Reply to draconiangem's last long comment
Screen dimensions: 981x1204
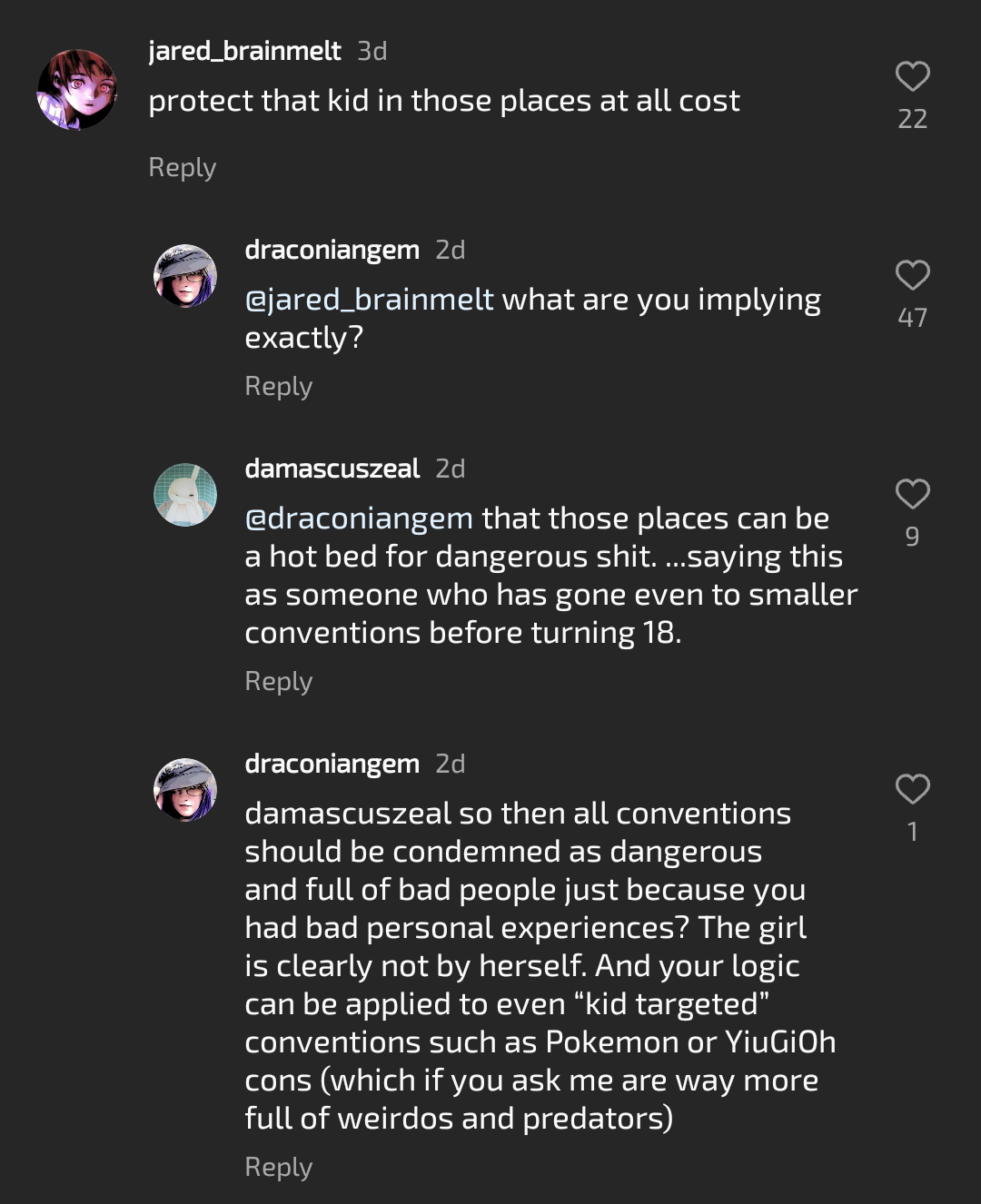click(278, 1168)
